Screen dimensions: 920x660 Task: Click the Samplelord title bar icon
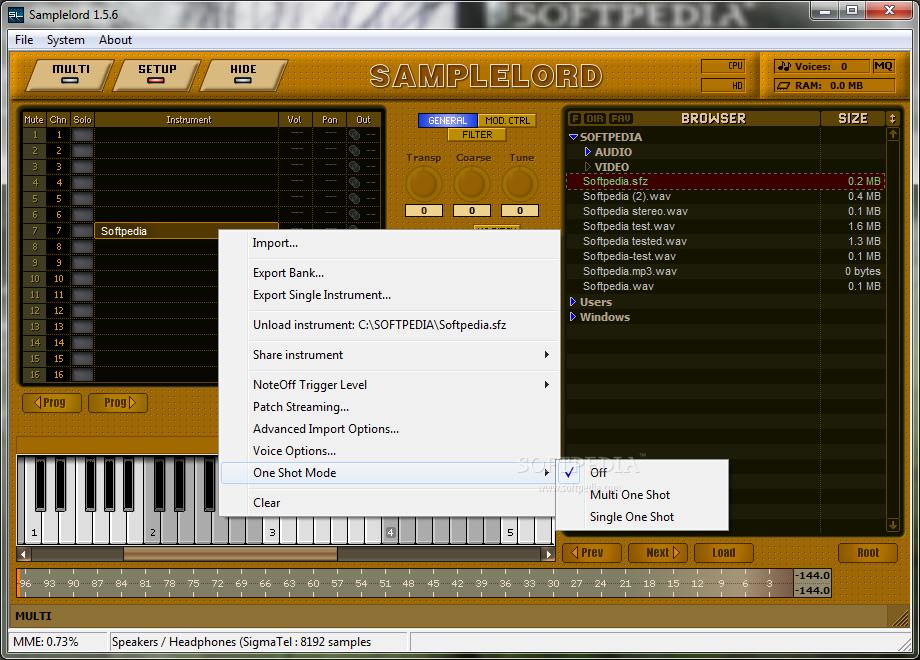pyautogui.click(x=16, y=15)
